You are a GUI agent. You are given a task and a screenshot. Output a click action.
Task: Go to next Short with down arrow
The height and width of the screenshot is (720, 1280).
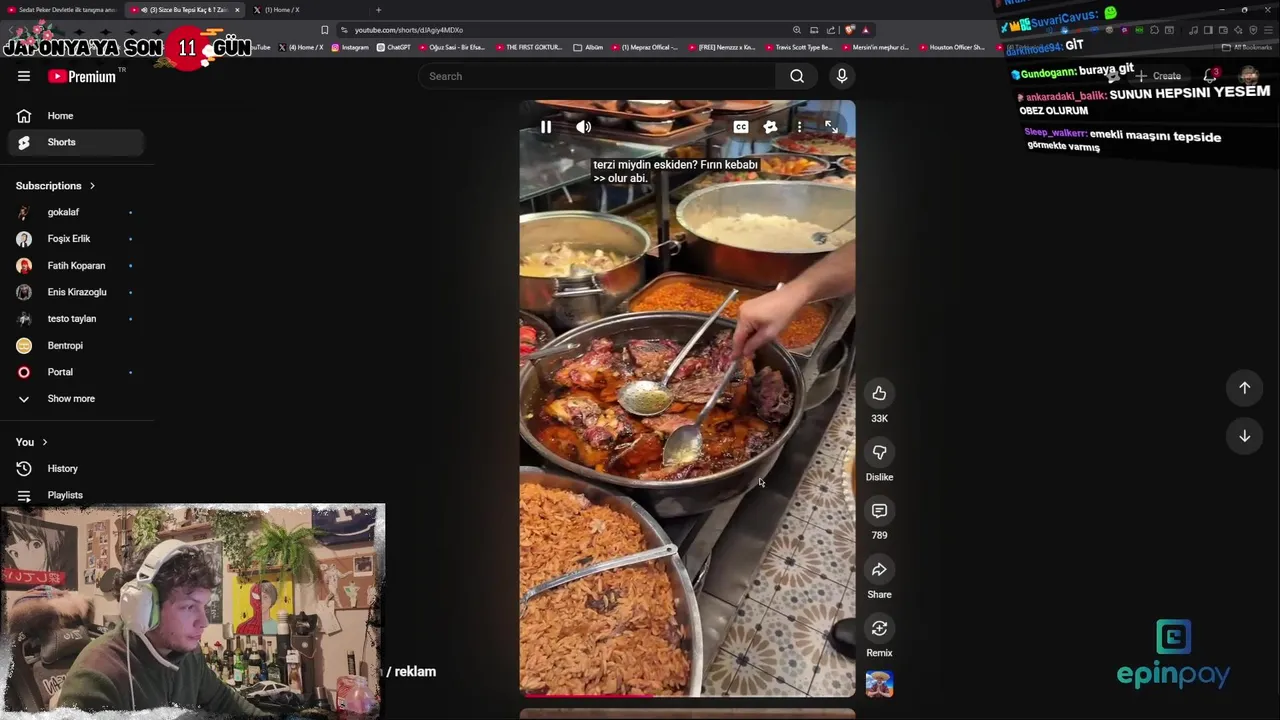pos(1244,436)
